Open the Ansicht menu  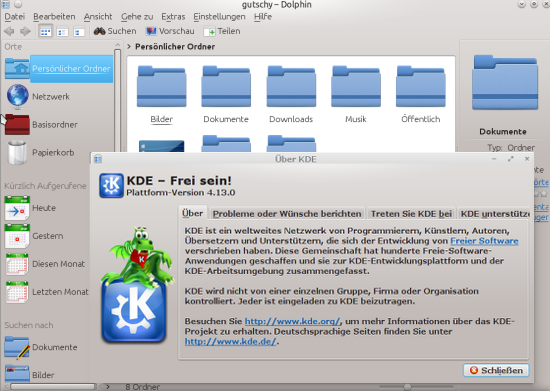(x=98, y=16)
